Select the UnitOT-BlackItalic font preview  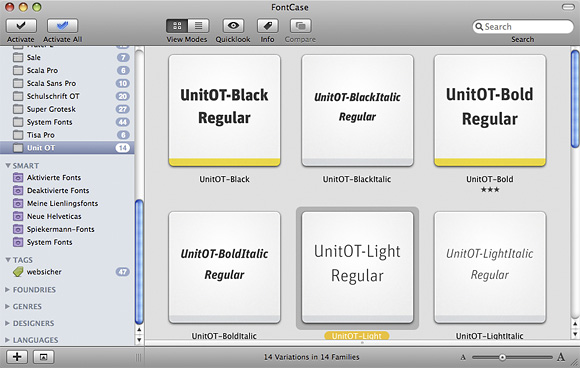point(357,111)
